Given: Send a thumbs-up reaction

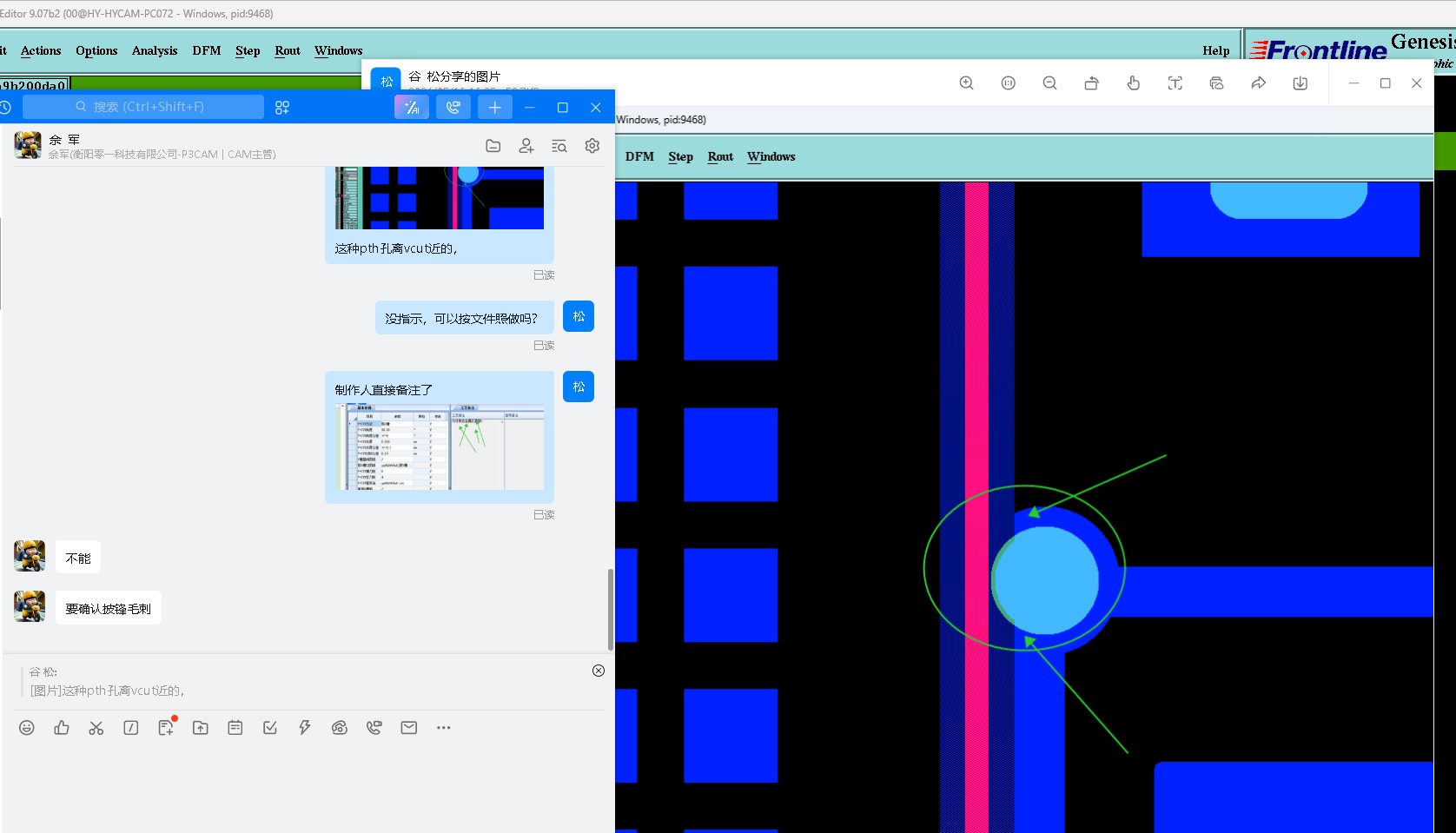Looking at the screenshot, I should pos(62,728).
